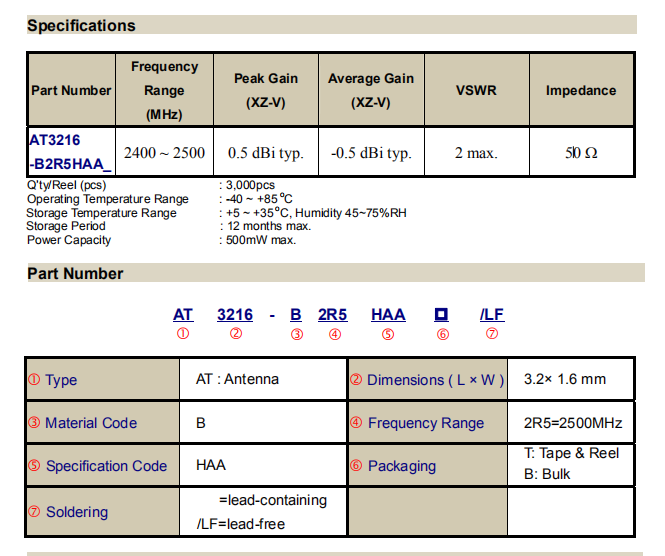Click the 'Storage Period' label
This screenshot has width=665, height=556.
(x=66, y=226)
